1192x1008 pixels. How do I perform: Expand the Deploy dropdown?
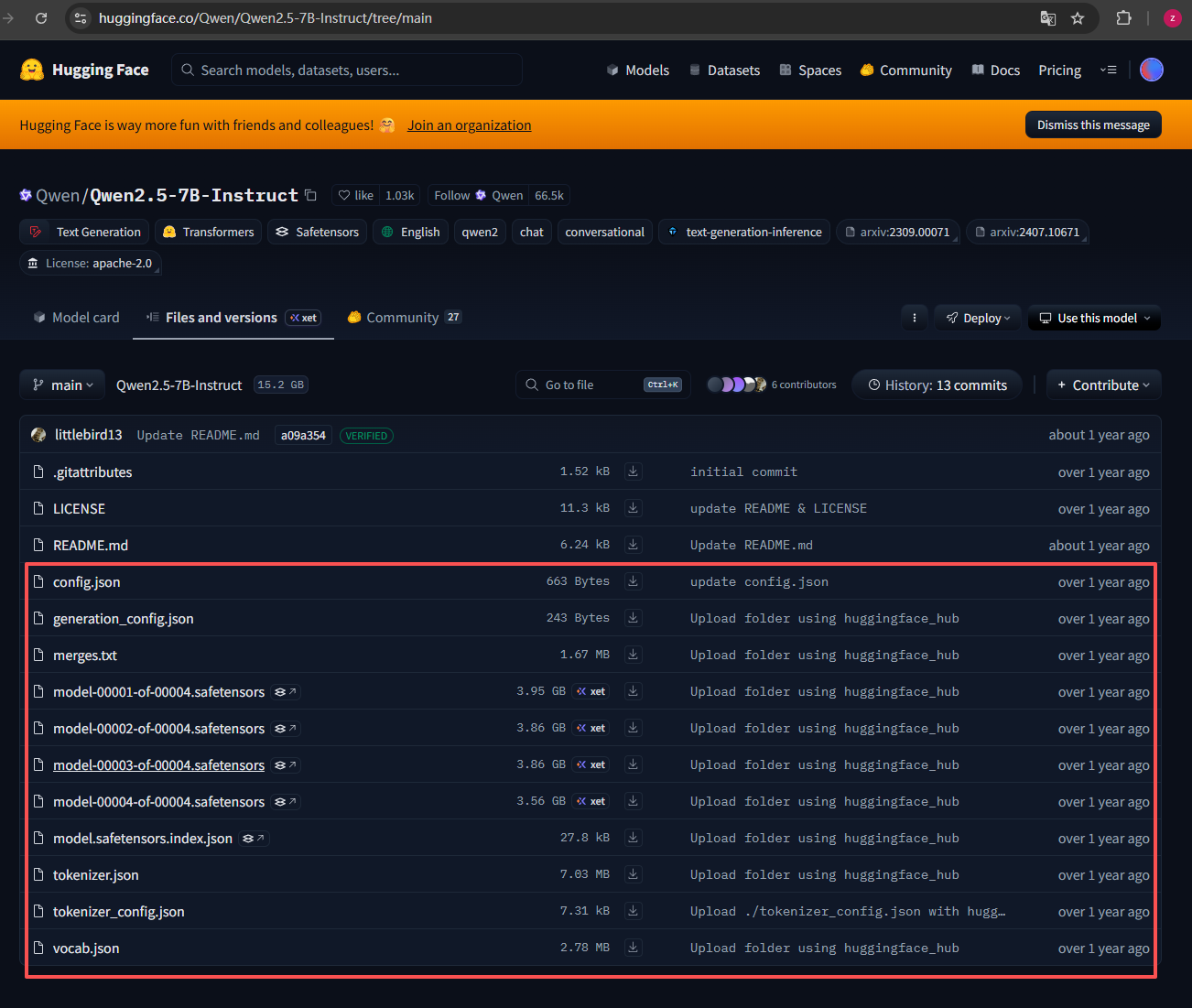tap(978, 318)
